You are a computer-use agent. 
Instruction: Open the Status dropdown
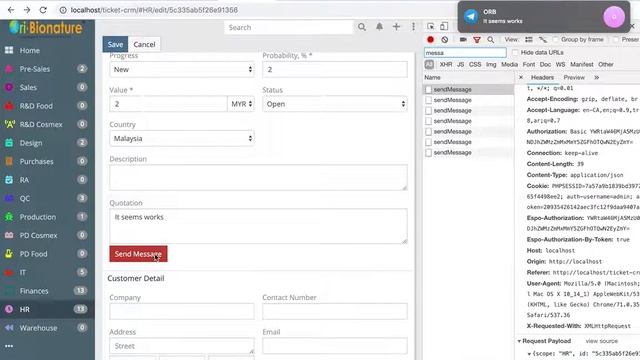click(x=335, y=104)
